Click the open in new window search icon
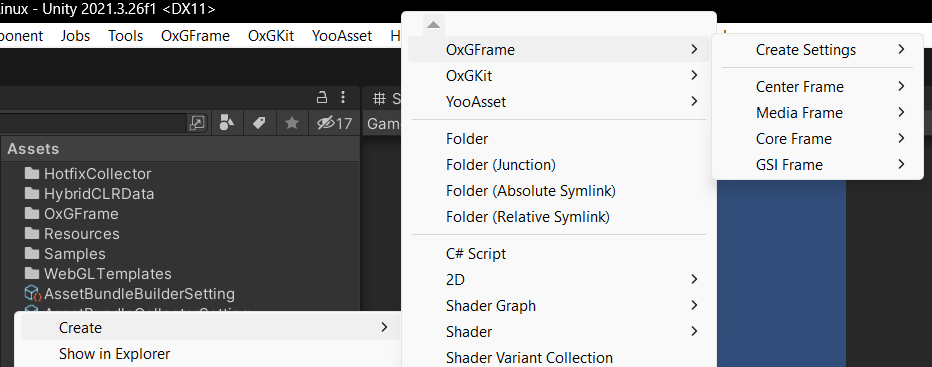 click(x=197, y=123)
